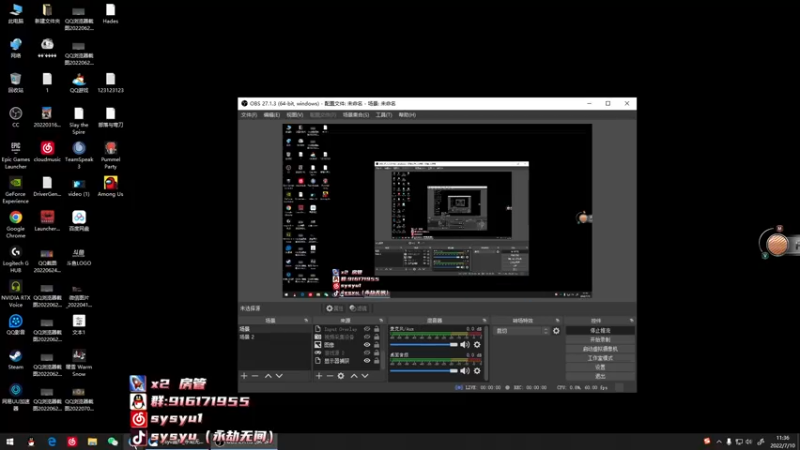The image size is (800, 450).
Task: Open the 场景集合(S) Scene Collection menu
Action: pos(356,115)
